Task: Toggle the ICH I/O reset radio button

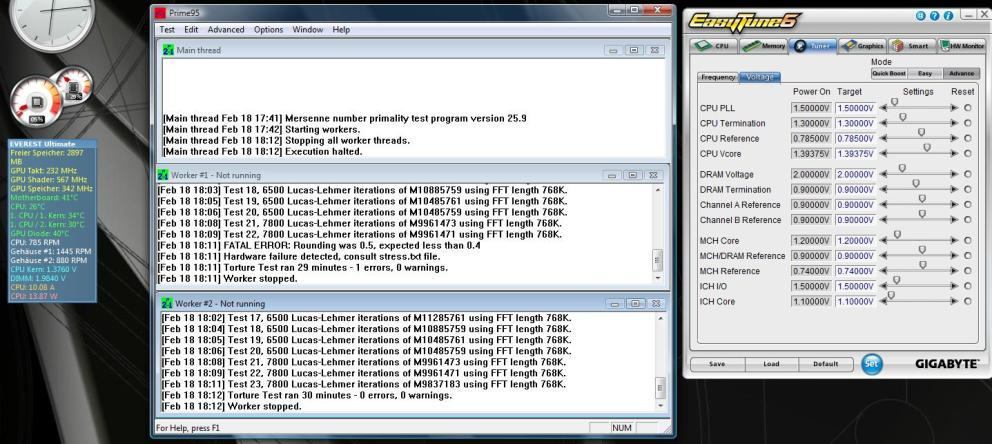Action: (967, 287)
